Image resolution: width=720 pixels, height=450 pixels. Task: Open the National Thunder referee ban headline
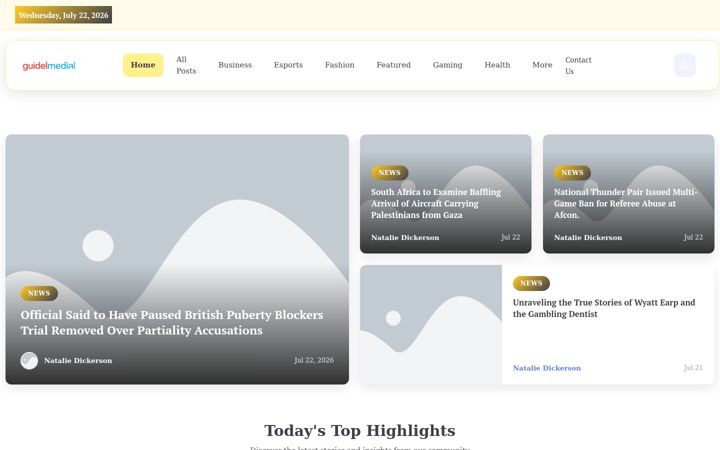[625, 203]
